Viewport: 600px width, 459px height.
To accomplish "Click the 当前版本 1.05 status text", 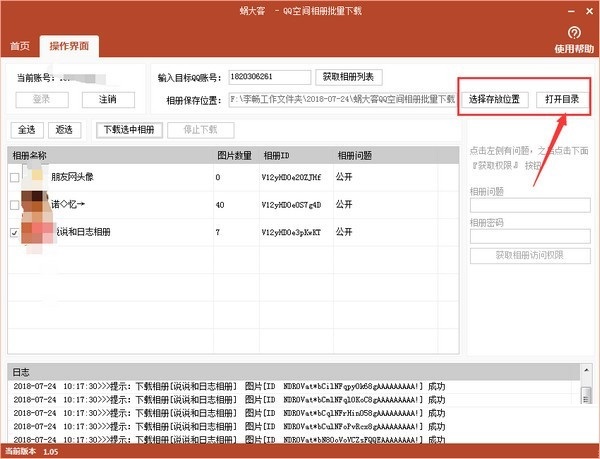I will coord(31,451).
